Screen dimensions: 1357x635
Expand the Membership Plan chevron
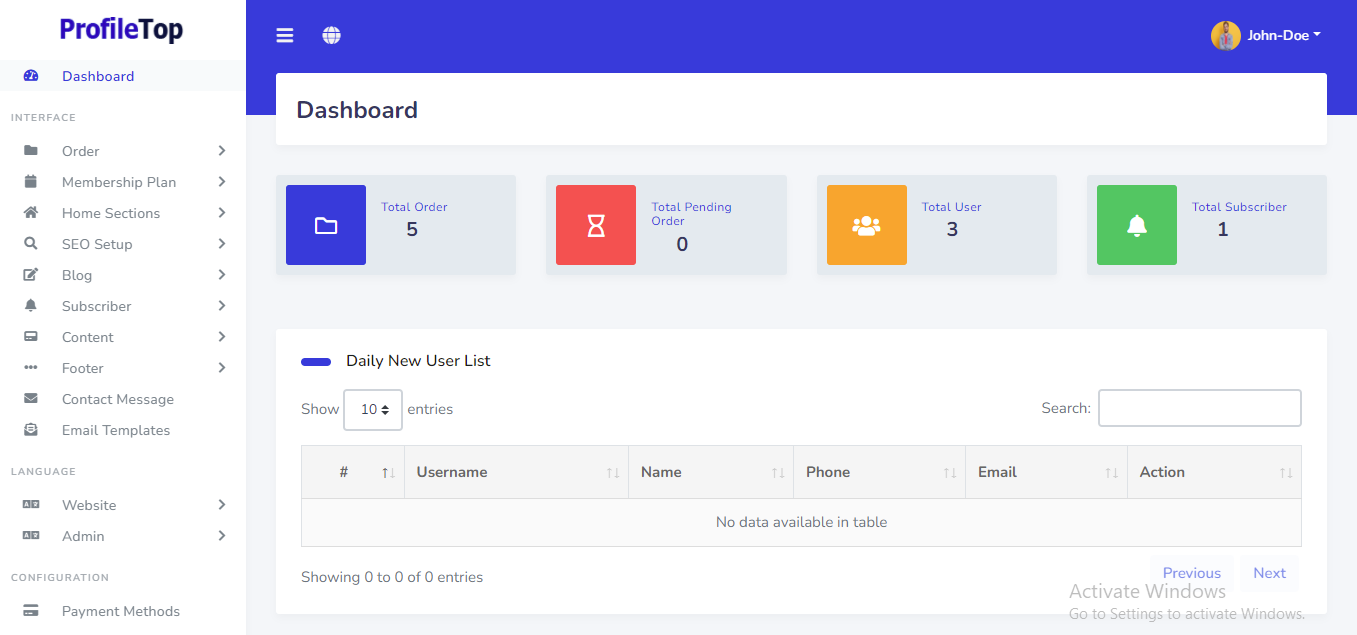point(222,182)
